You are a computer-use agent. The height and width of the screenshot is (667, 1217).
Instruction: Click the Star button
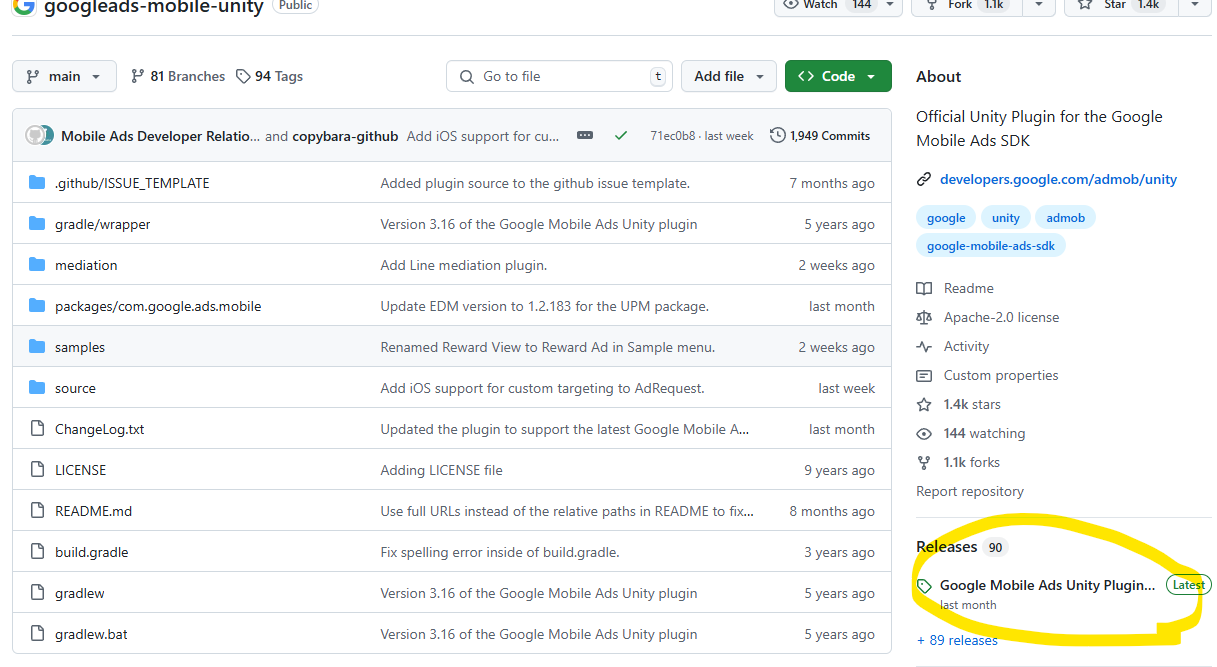click(1122, 5)
